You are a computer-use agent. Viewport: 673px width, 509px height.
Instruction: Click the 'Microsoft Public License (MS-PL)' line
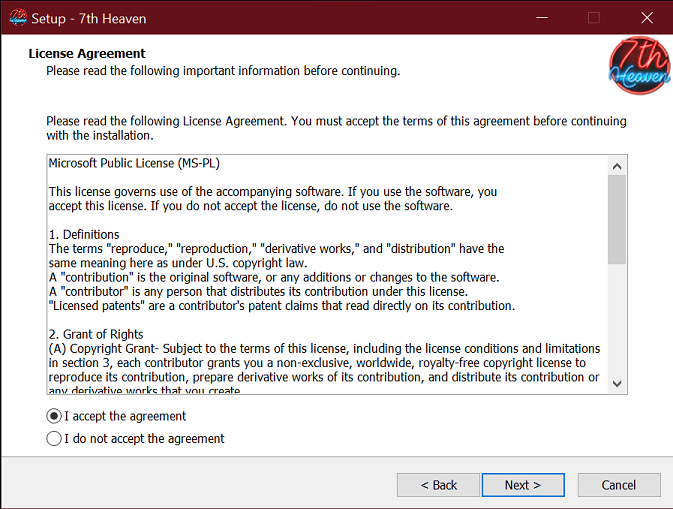[x=134, y=163]
